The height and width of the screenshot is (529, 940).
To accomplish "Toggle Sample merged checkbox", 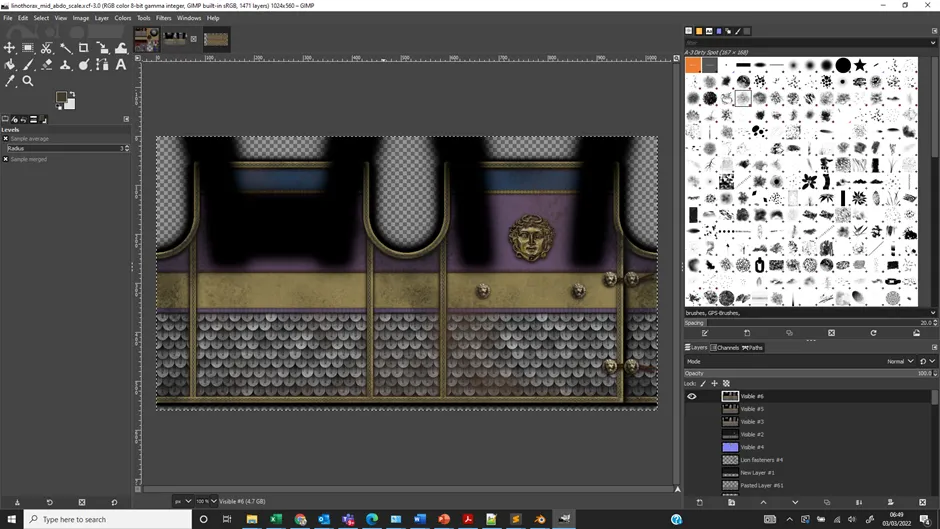I will click(x=5, y=160).
